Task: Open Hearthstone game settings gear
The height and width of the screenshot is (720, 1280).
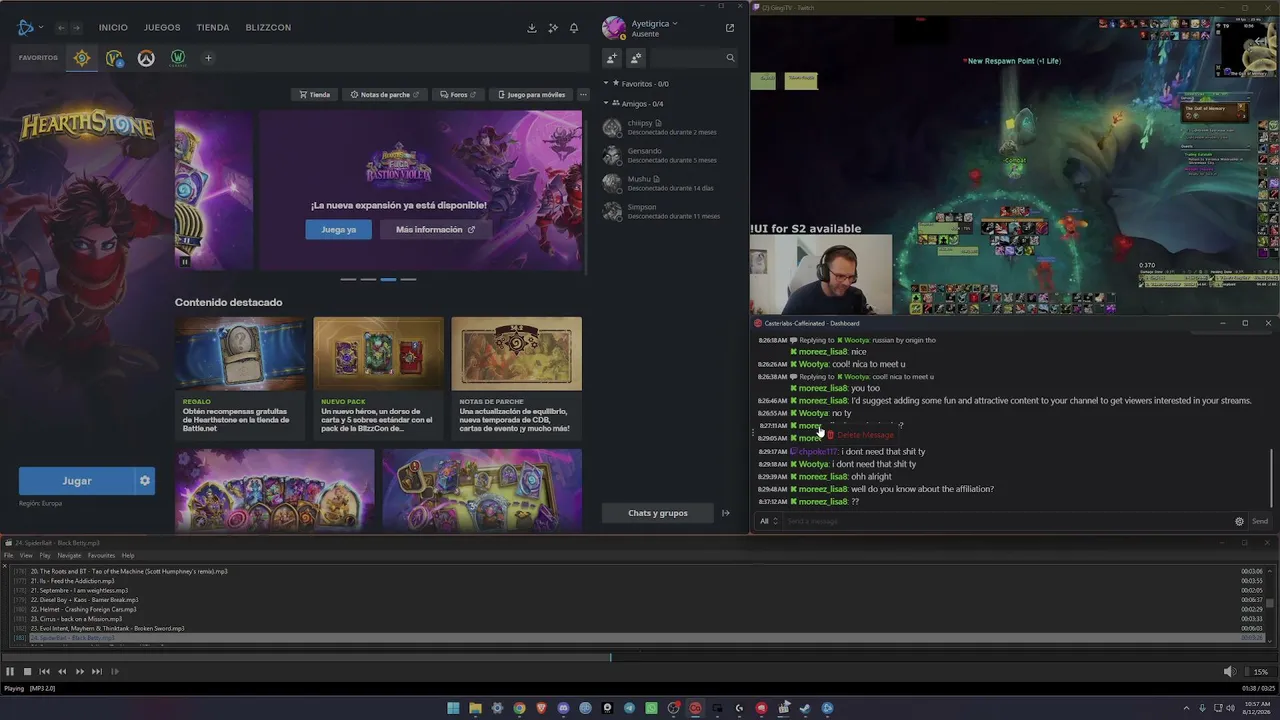Action: 145,481
